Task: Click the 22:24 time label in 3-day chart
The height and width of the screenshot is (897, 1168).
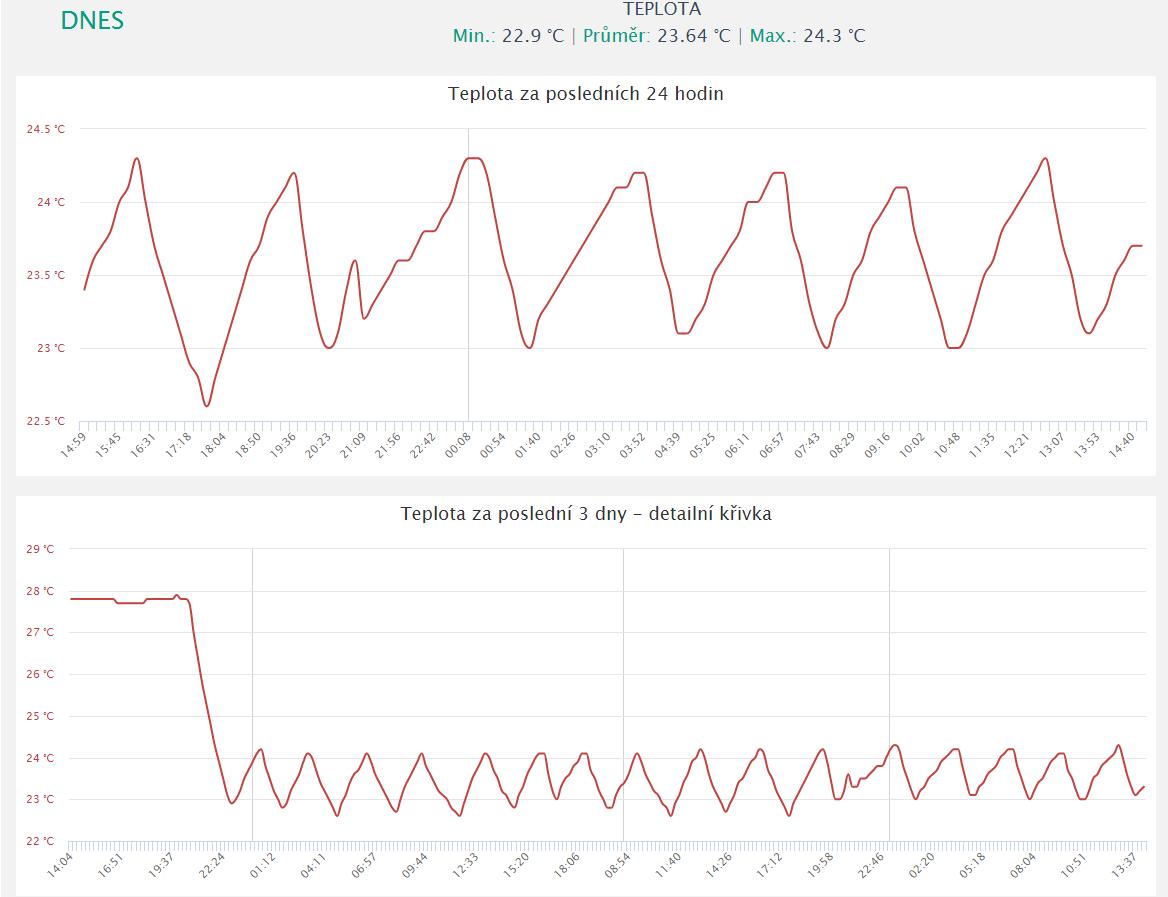Action: 213,864
